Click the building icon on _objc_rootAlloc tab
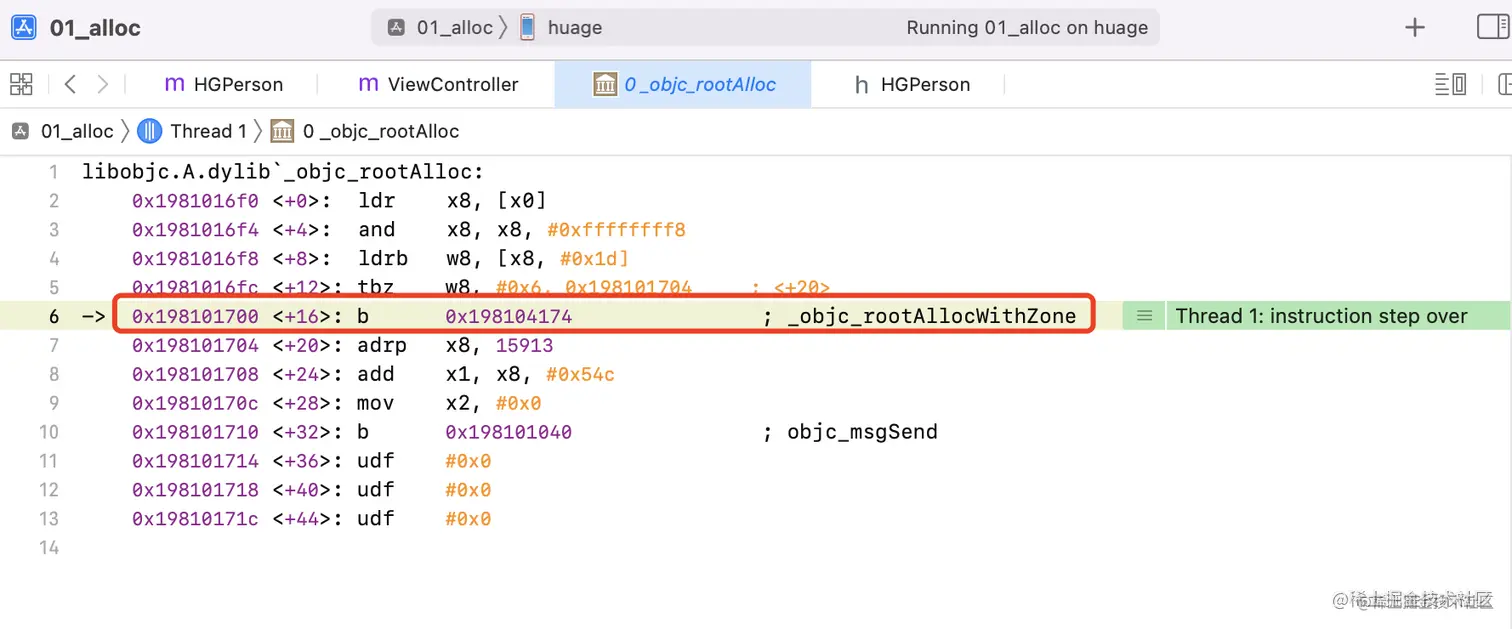 (605, 84)
